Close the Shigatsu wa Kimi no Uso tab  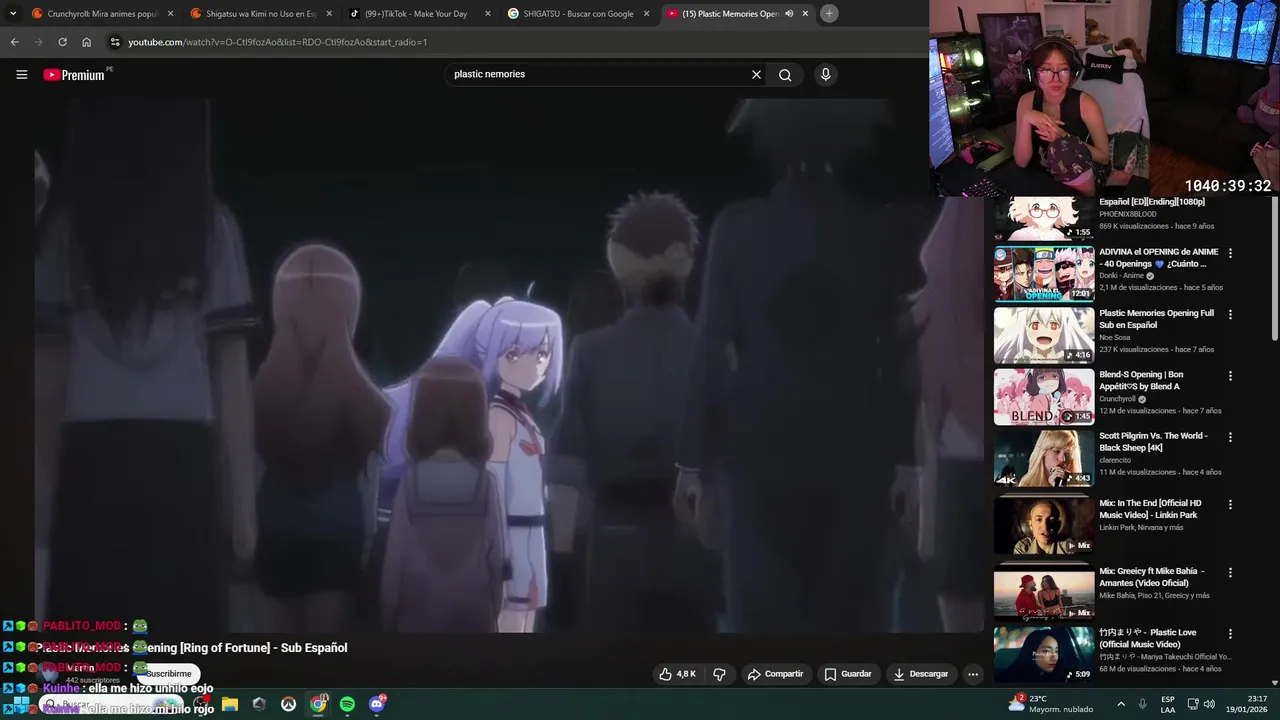(x=329, y=14)
